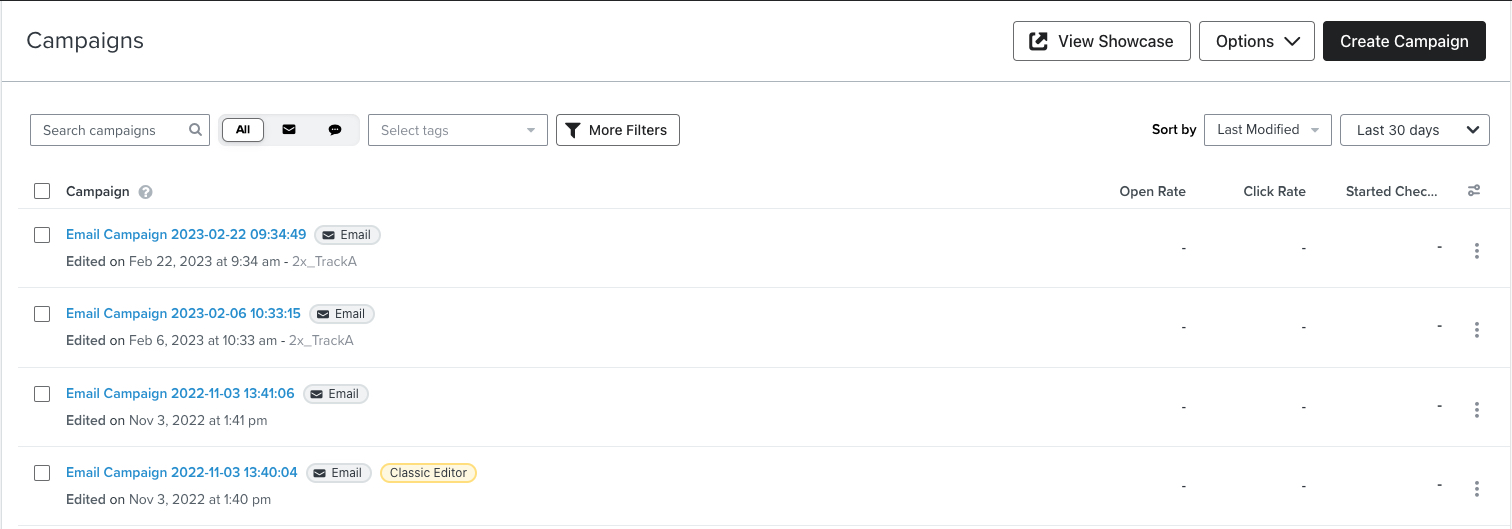
Task: Toggle the select-all campaigns checkbox
Action: coord(42,191)
